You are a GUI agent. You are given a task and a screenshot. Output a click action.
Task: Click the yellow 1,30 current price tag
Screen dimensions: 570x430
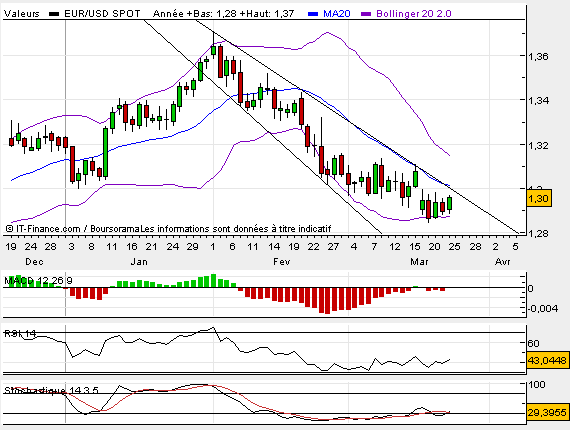(539, 198)
